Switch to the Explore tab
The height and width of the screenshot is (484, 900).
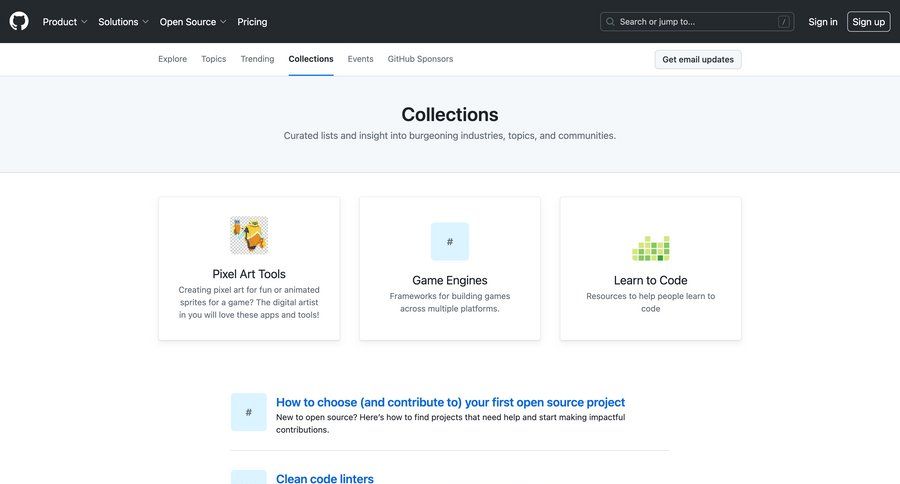pyautogui.click(x=173, y=59)
